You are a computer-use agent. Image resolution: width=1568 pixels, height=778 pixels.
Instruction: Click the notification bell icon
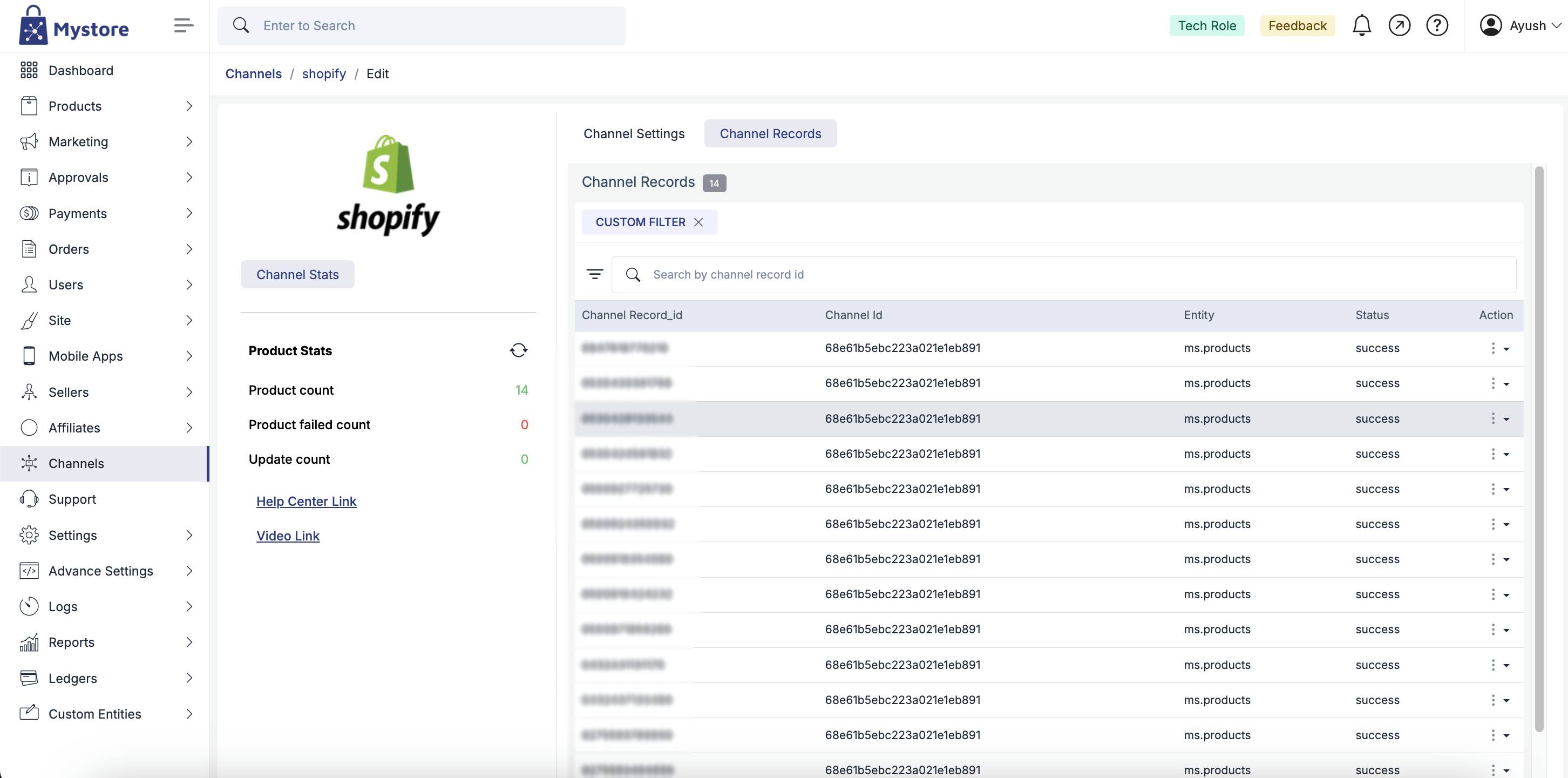click(x=1362, y=25)
